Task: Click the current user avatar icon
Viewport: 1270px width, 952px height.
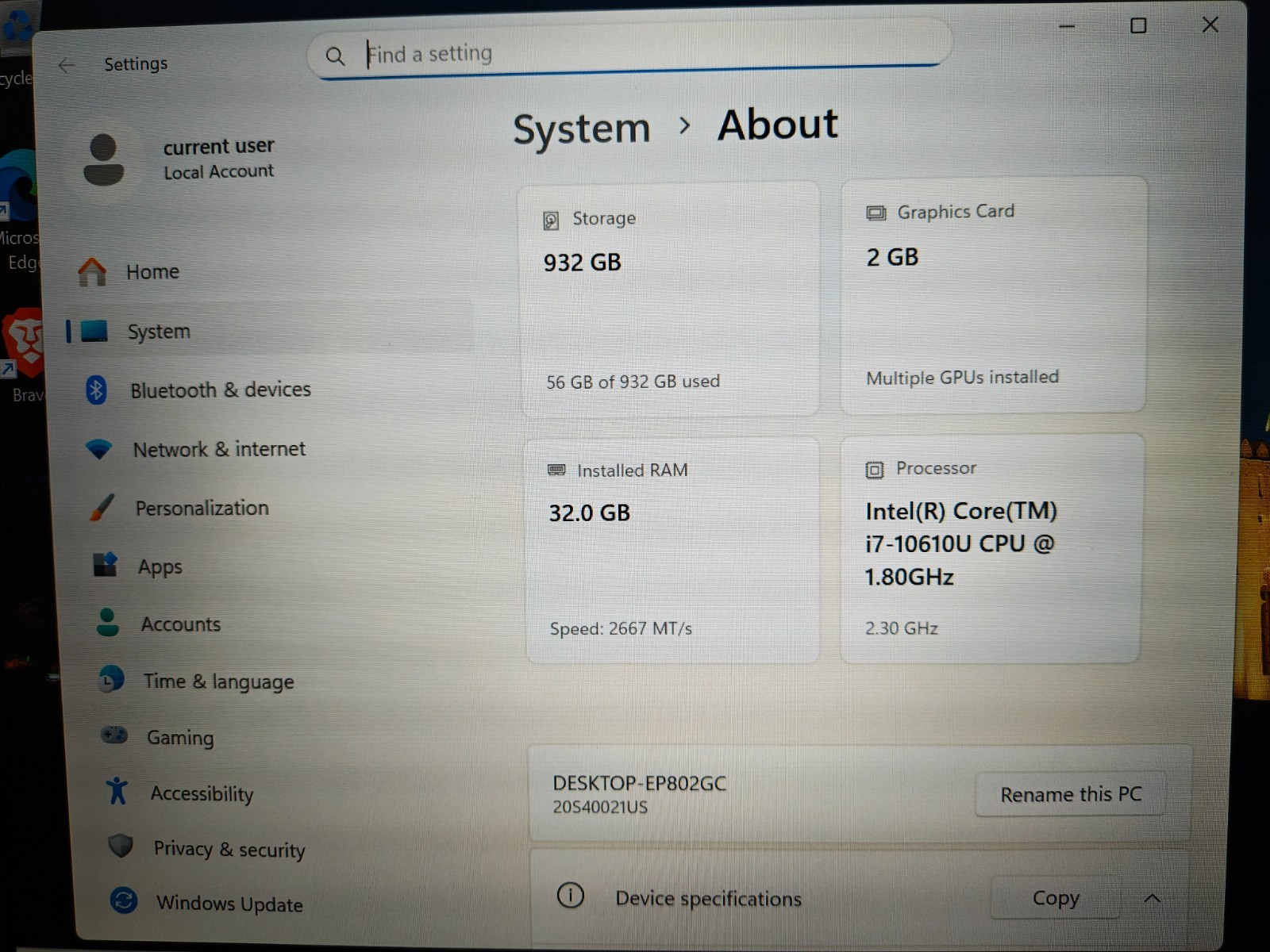Action: [x=103, y=159]
